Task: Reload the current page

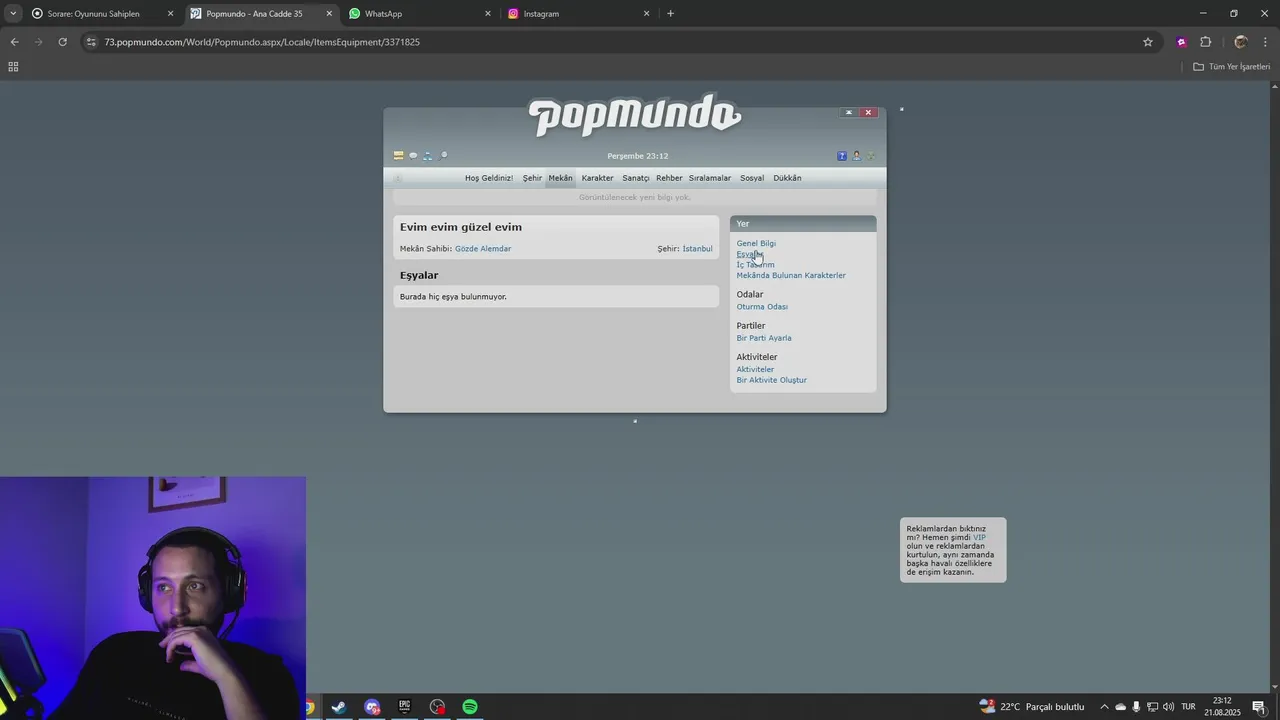Action: tap(62, 42)
